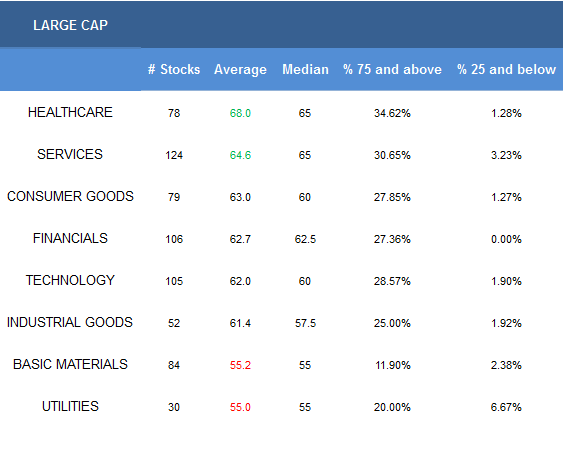Select the BASIC MATERIALS row label

70,364
